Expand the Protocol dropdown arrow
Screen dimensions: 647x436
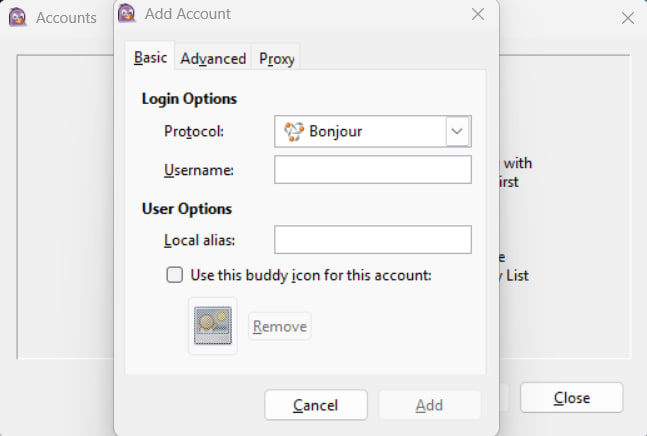click(457, 132)
